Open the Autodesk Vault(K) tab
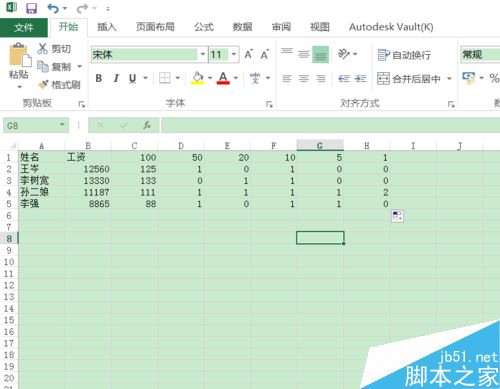The width and height of the screenshot is (500, 389). (x=391, y=27)
